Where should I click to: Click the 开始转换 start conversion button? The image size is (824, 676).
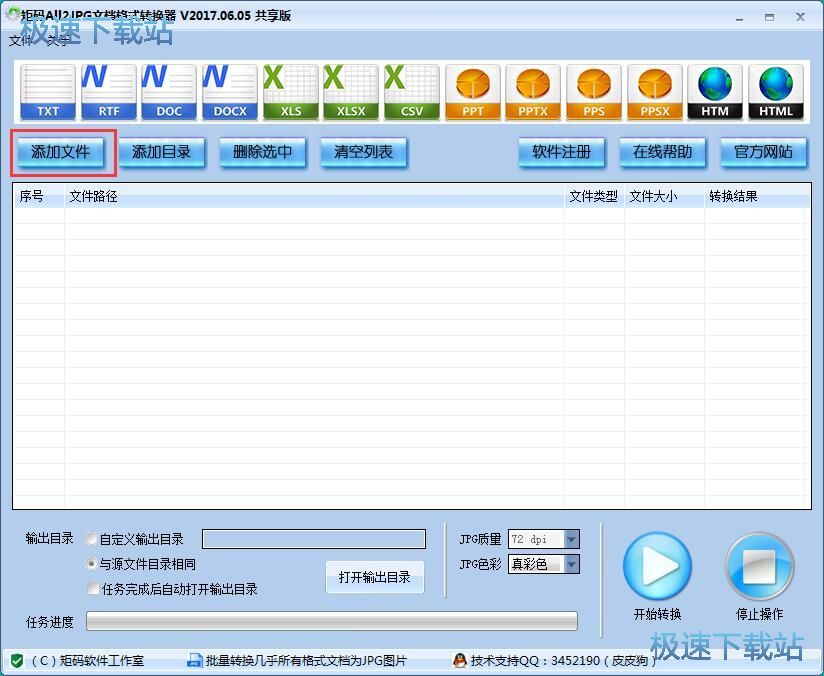(658, 565)
